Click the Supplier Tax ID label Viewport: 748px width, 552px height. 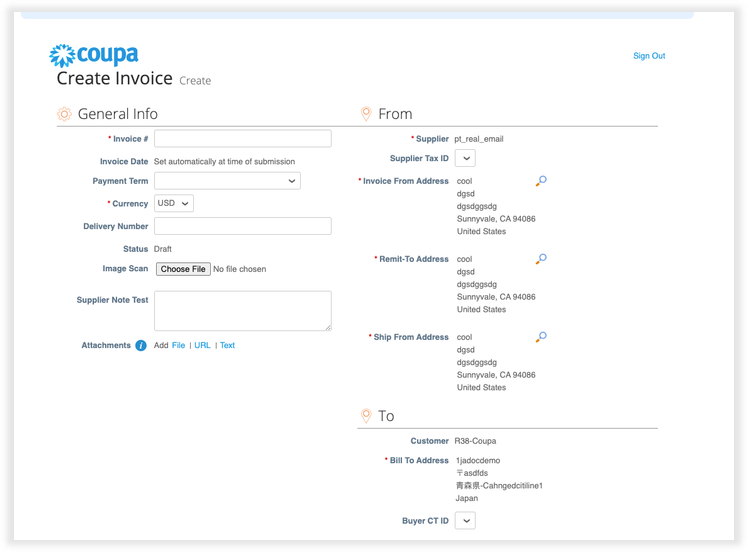[419, 158]
